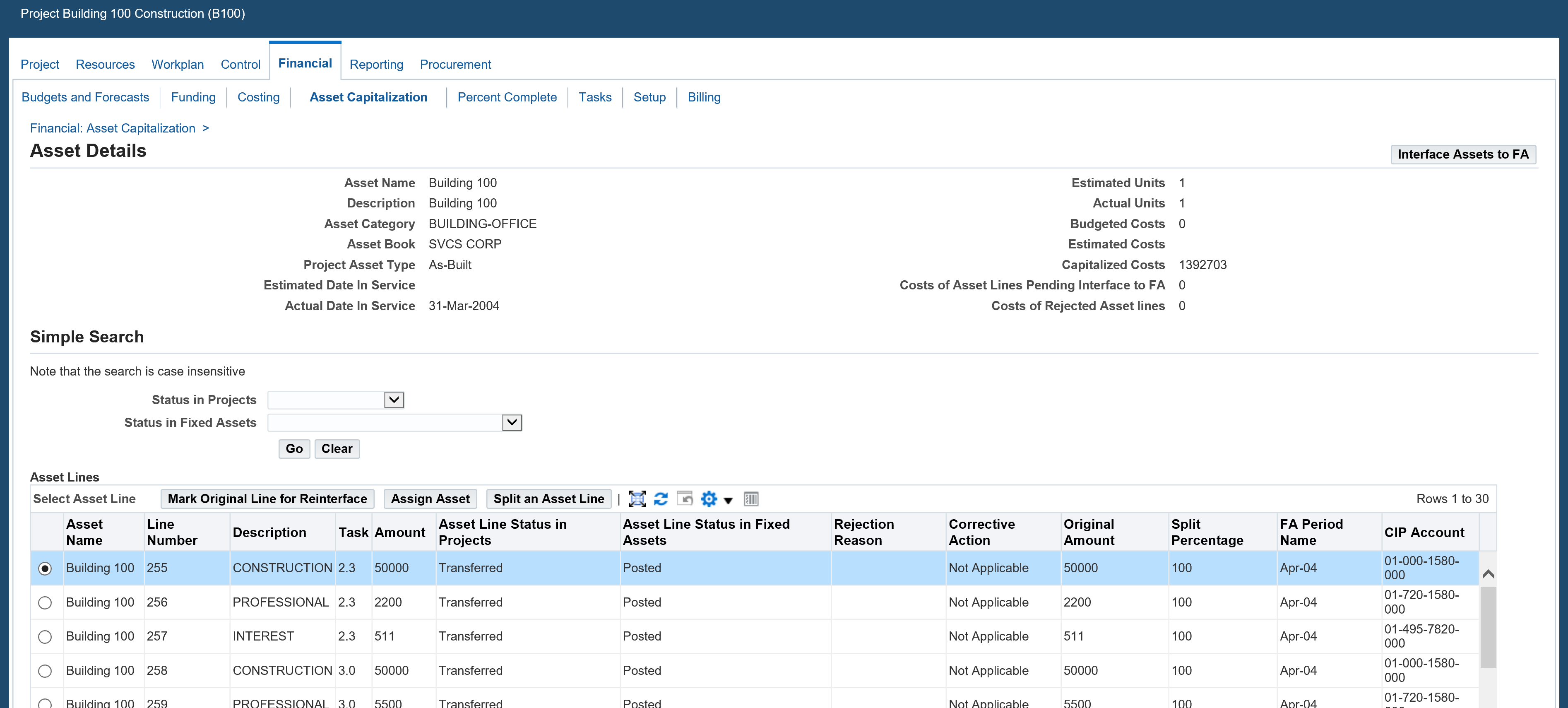Image resolution: width=1568 pixels, height=708 pixels.
Task: Click PROFESSIONAL description in line 256
Action: click(x=281, y=603)
